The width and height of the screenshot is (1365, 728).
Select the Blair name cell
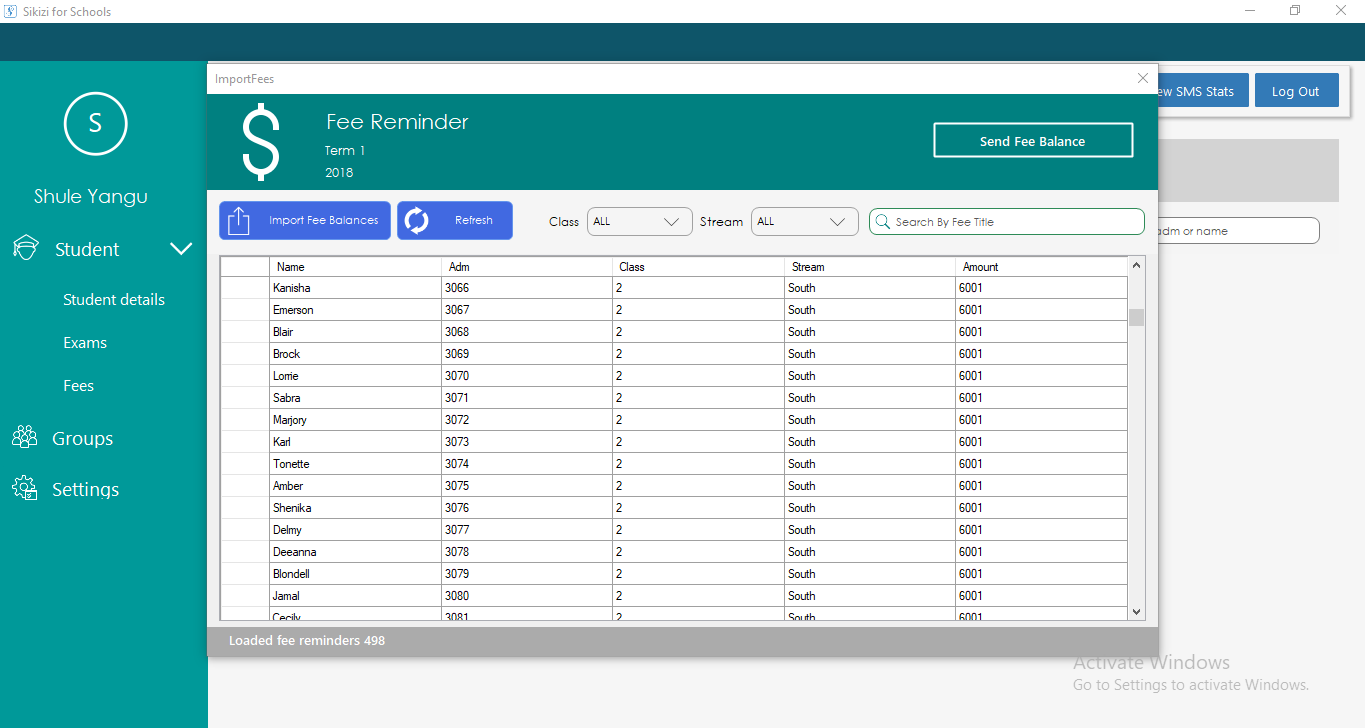click(355, 332)
